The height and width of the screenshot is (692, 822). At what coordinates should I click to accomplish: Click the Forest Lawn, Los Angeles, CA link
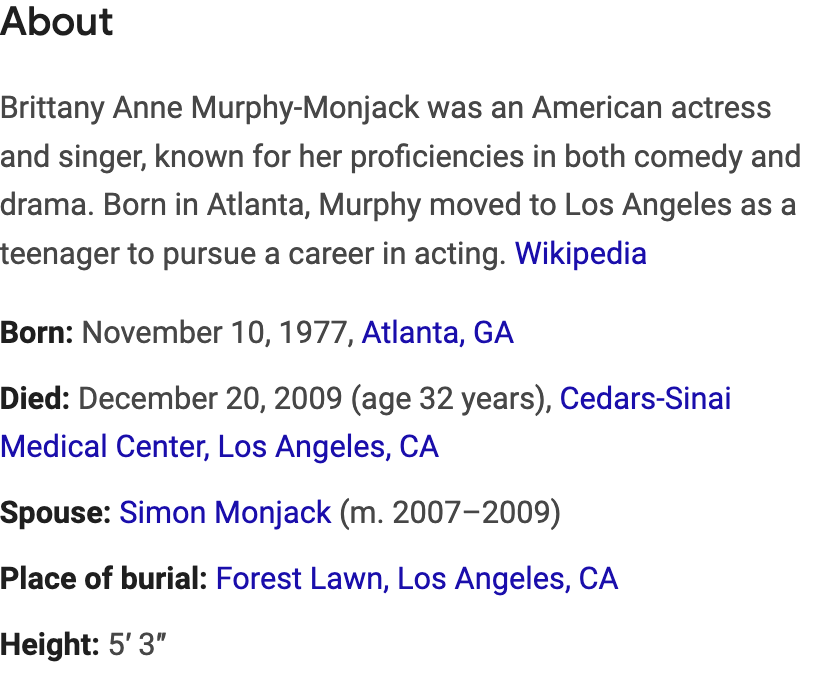pyautogui.click(x=416, y=579)
